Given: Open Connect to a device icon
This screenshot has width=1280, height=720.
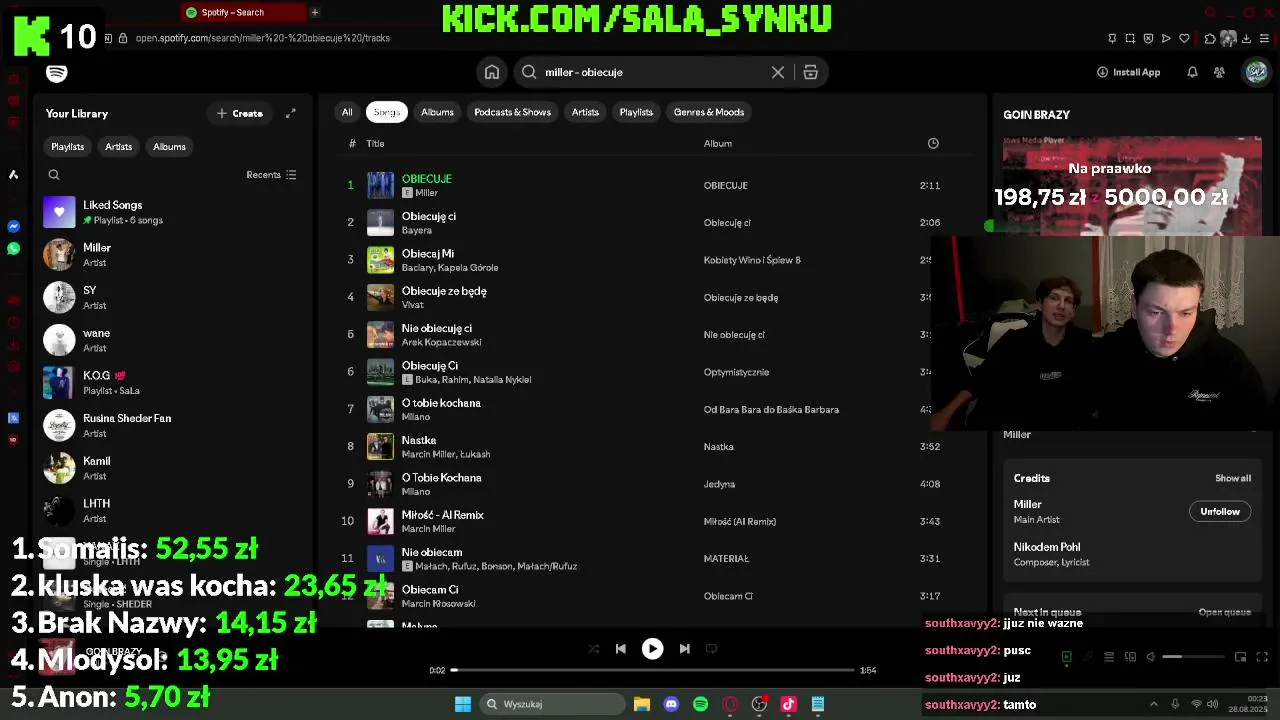Looking at the screenshot, I should [x=1130, y=657].
